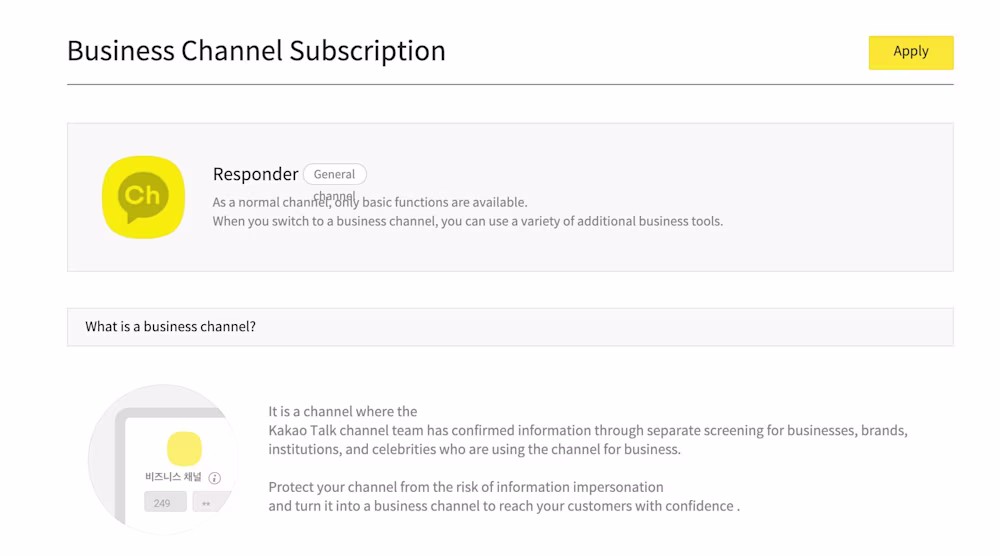The height and width of the screenshot is (556, 1000).
Task: Expand the 'What is a business channel?' section
Action: [510, 327]
